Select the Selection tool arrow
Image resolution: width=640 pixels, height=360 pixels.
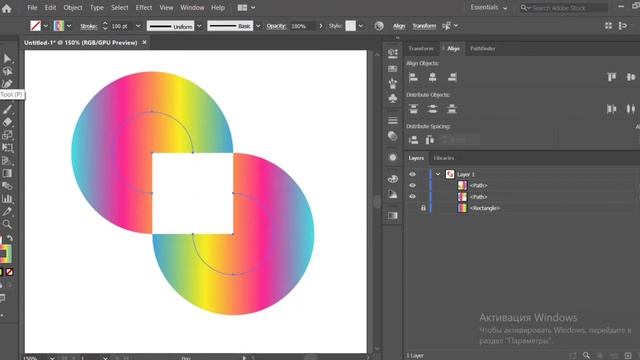7,58
